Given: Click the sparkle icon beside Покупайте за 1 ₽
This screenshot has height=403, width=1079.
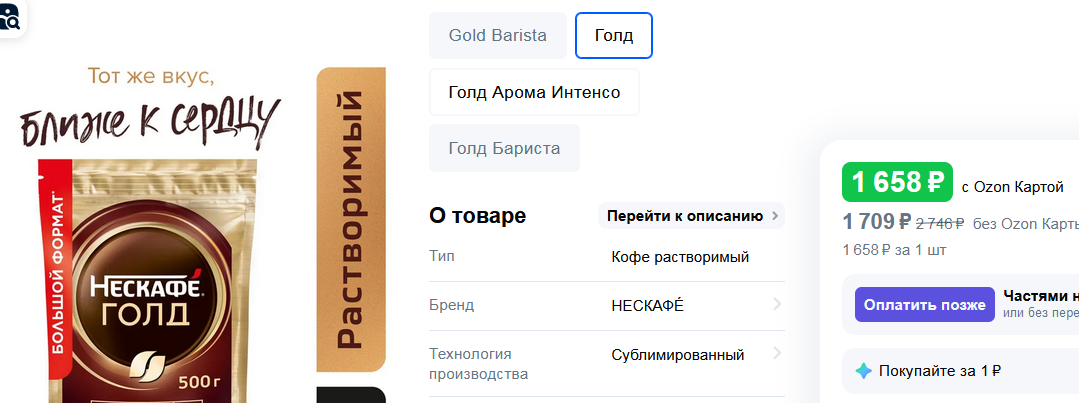Looking at the screenshot, I should click(864, 371).
